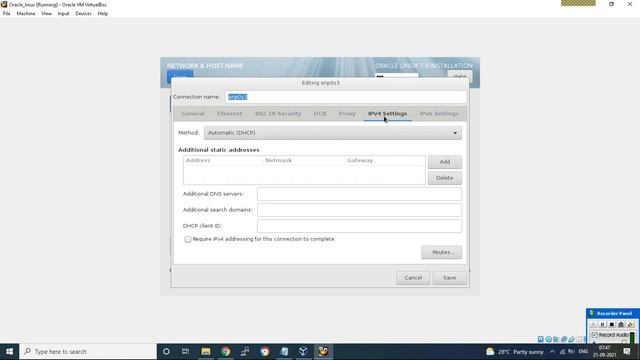Switch to the Ethernet tab
The image size is (640, 360).
229,113
